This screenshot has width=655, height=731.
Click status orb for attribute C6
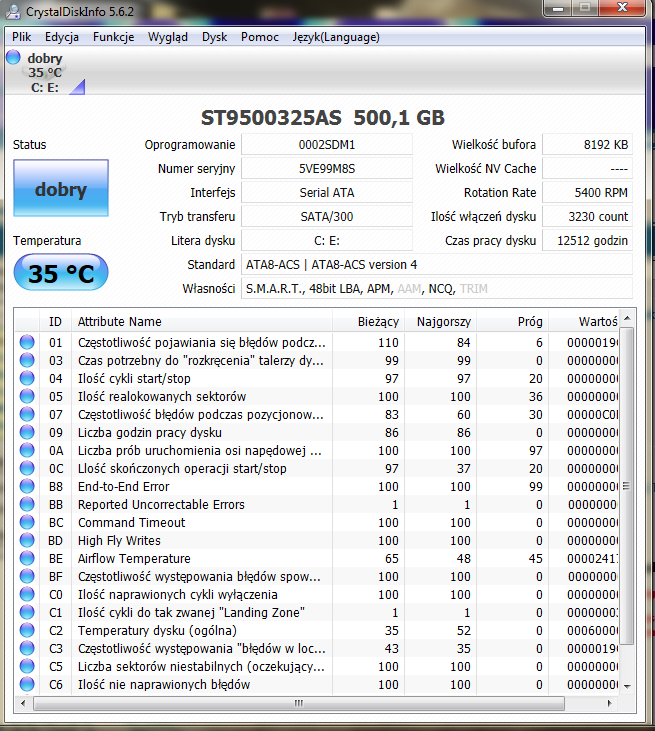pos(27,684)
